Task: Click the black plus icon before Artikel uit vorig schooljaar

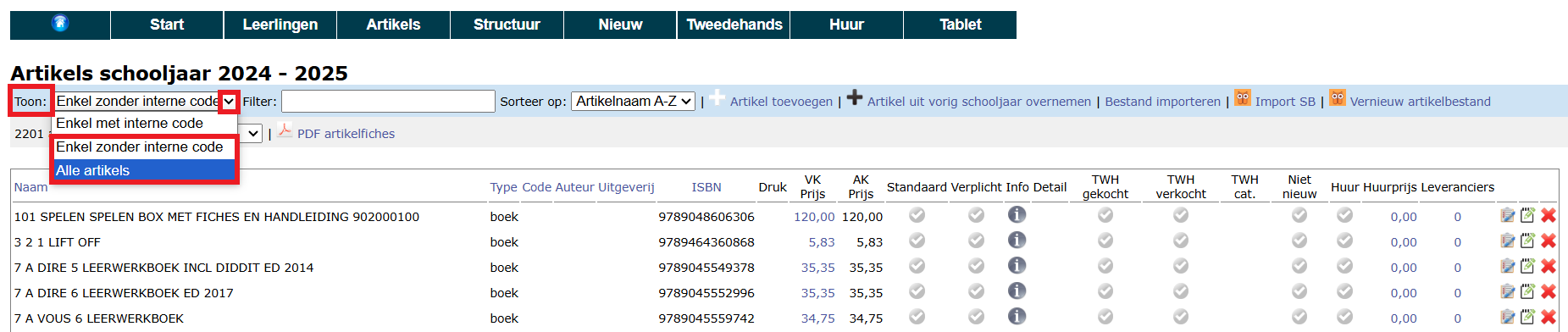Action: pyautogui.click(x=855, y=98)
